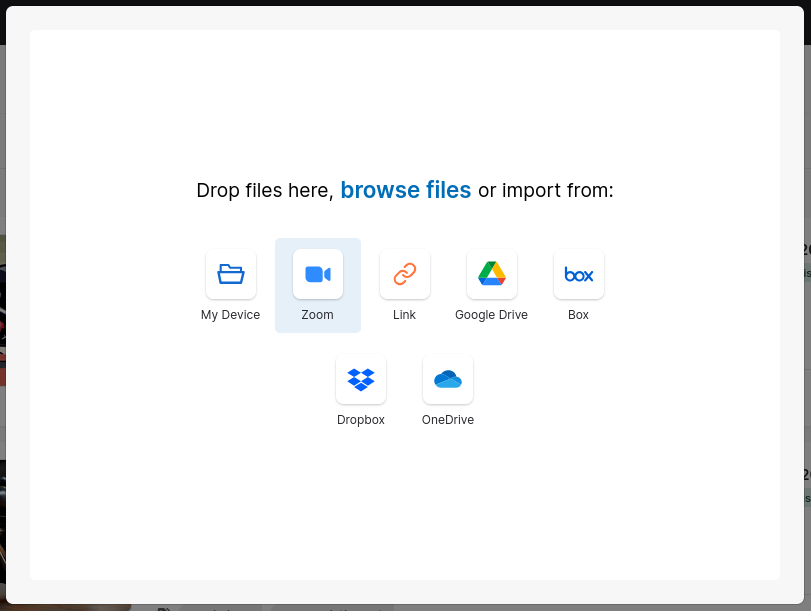Import from the Google Drive icon
Image resolution: width=811 pixels, height=611 pixels.
[491, 274]
